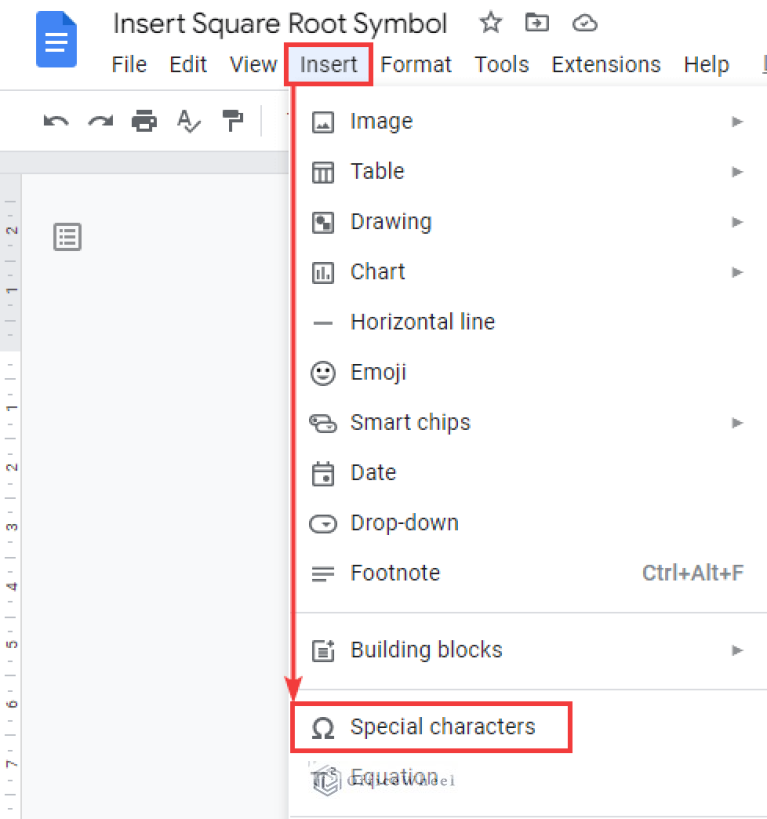
Task: Click the print icon
Action: [145, 122]
